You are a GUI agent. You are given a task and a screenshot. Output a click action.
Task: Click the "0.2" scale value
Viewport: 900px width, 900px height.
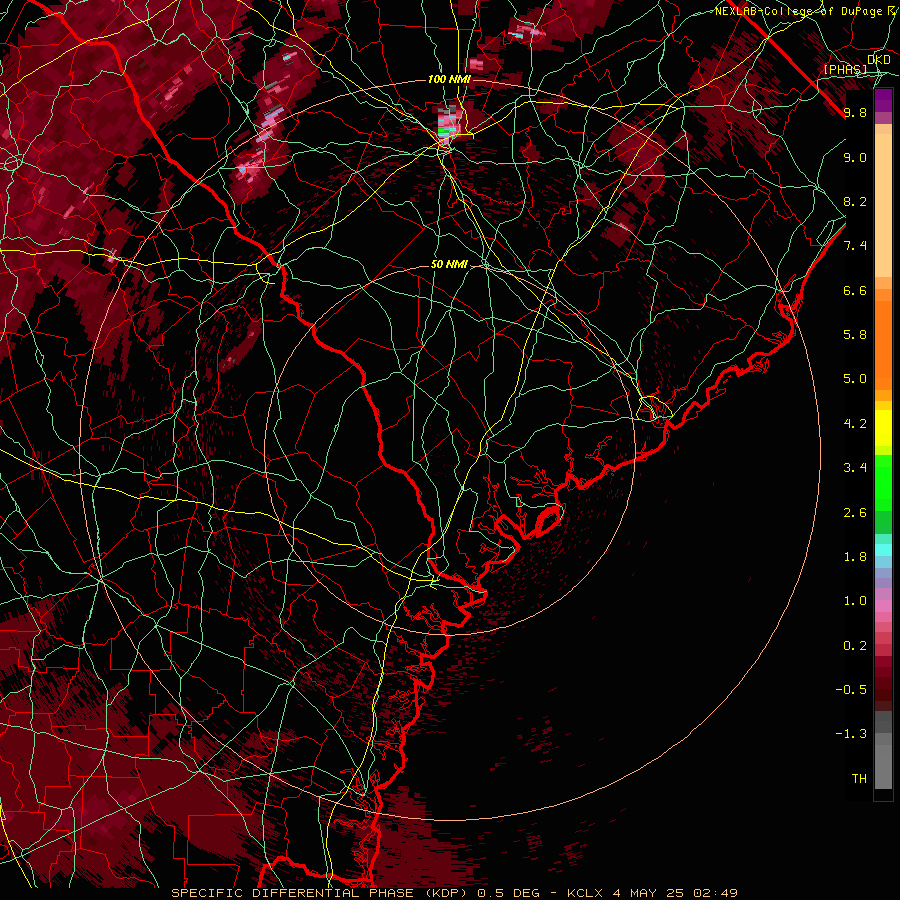pos(855,646)
